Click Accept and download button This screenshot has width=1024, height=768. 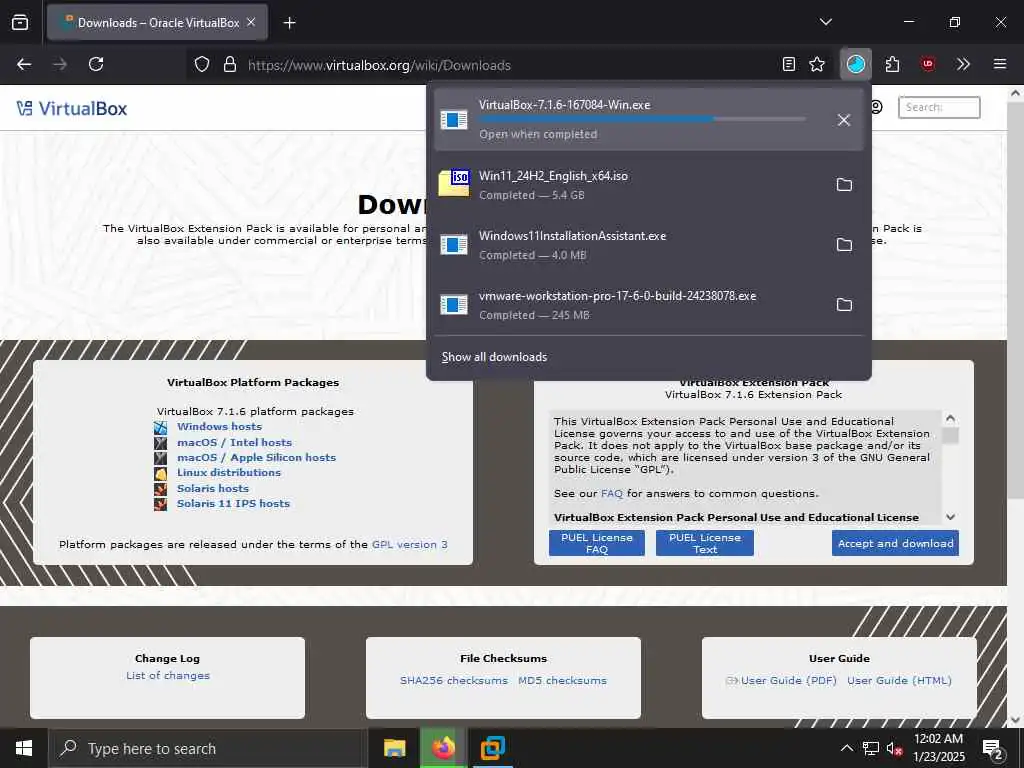click(x=895, y=543)
